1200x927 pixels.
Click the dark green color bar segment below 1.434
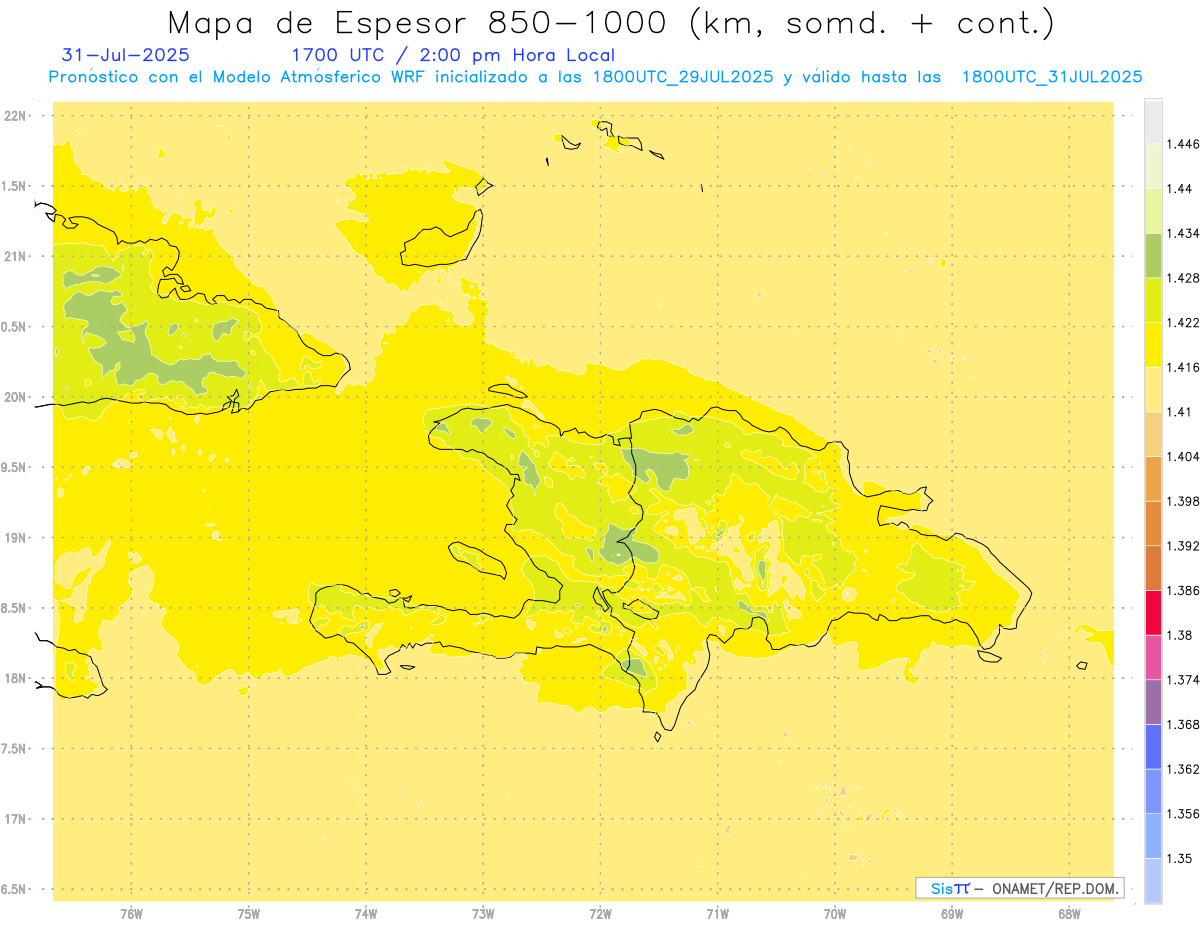[x=1153, y=255]
